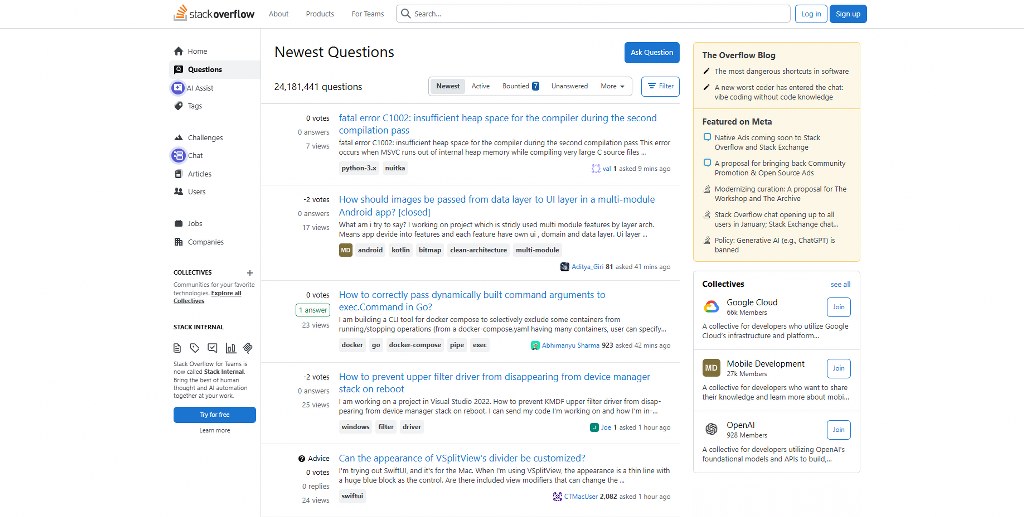This screenshot has height=517, width=1024.
Task: Open Home via the house icon
Action: click(x=178, y=51)
